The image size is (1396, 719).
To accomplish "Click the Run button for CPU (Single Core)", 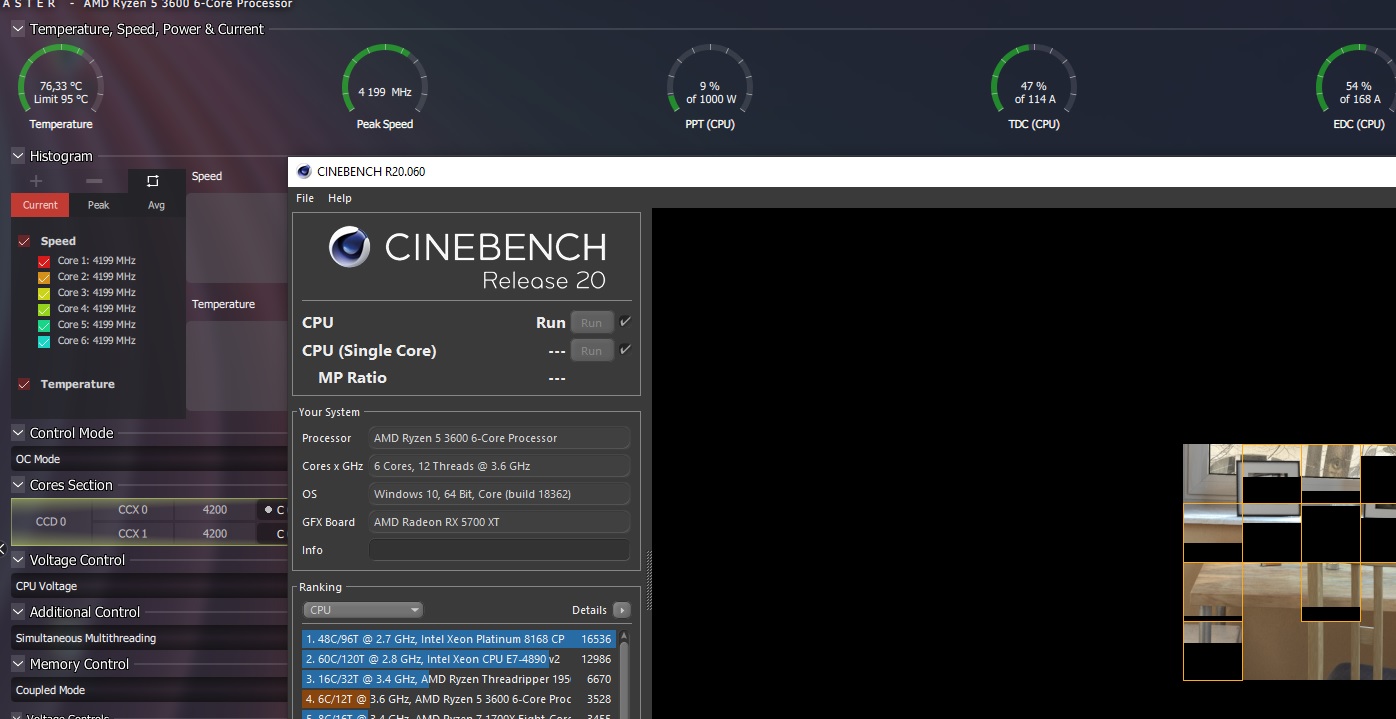I will point(592,351).
